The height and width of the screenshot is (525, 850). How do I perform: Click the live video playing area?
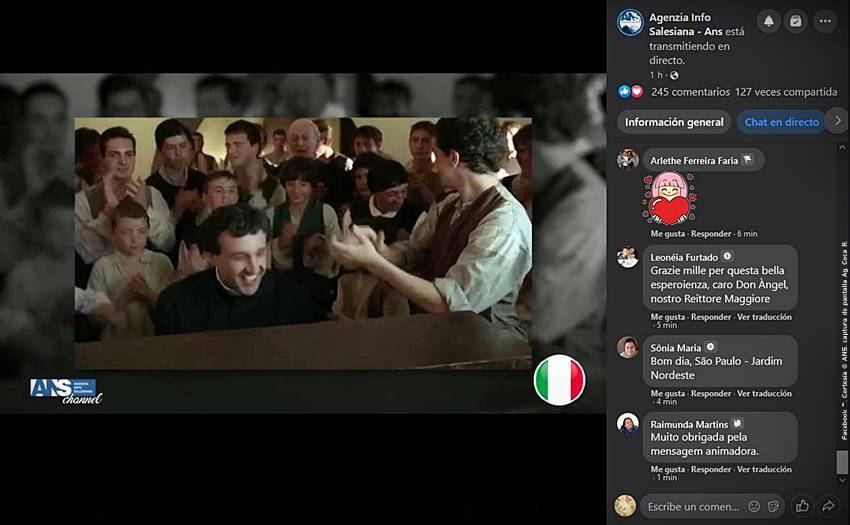pyautogui.click(x=303, y=243)
